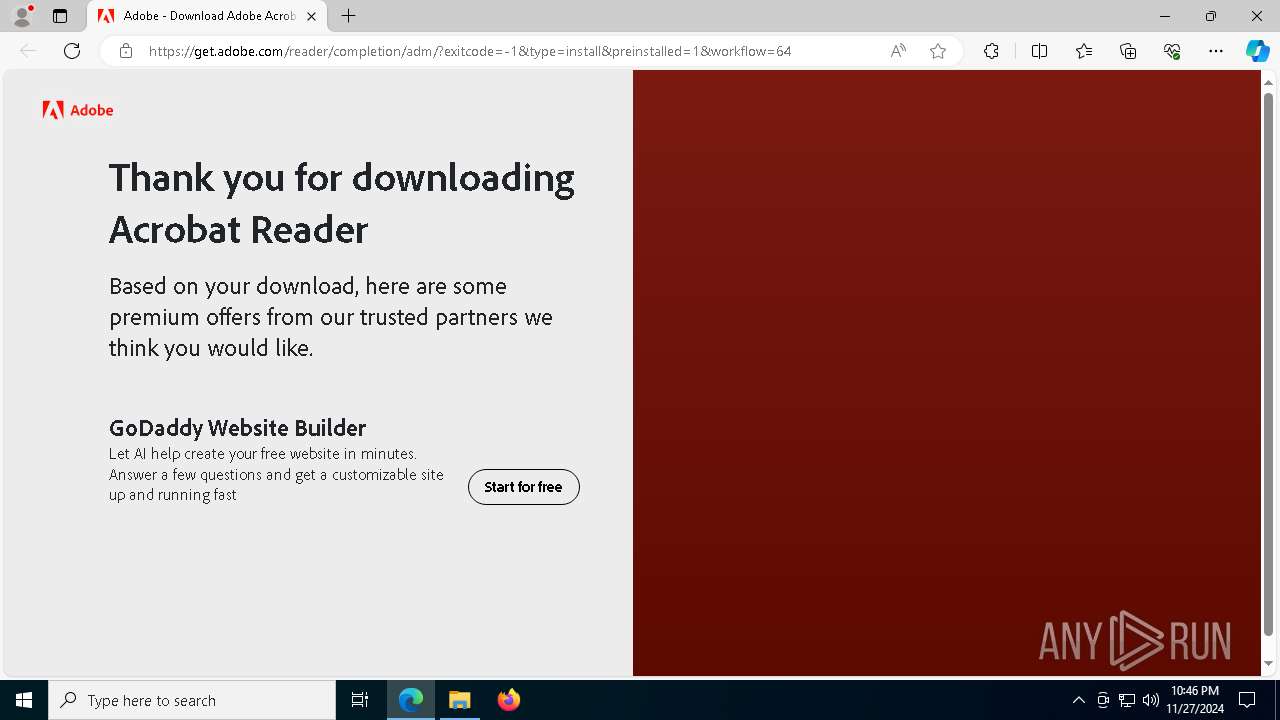Screen dimensions: 1280x720
Task: Click the address bar URL
Action: 470,51
